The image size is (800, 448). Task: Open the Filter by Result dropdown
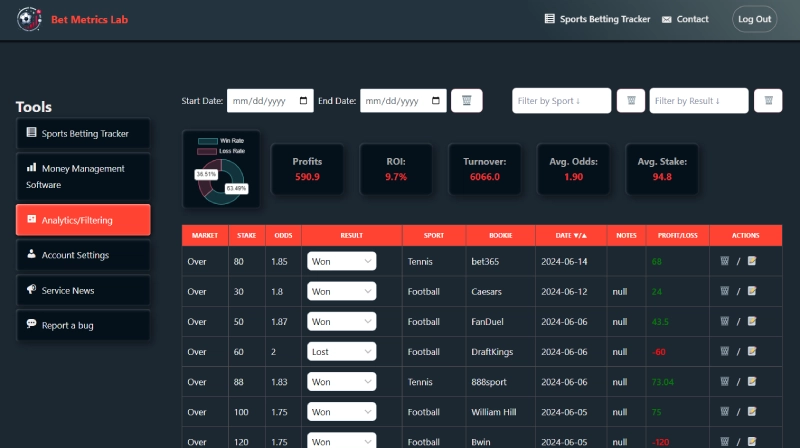coord(698,101)
